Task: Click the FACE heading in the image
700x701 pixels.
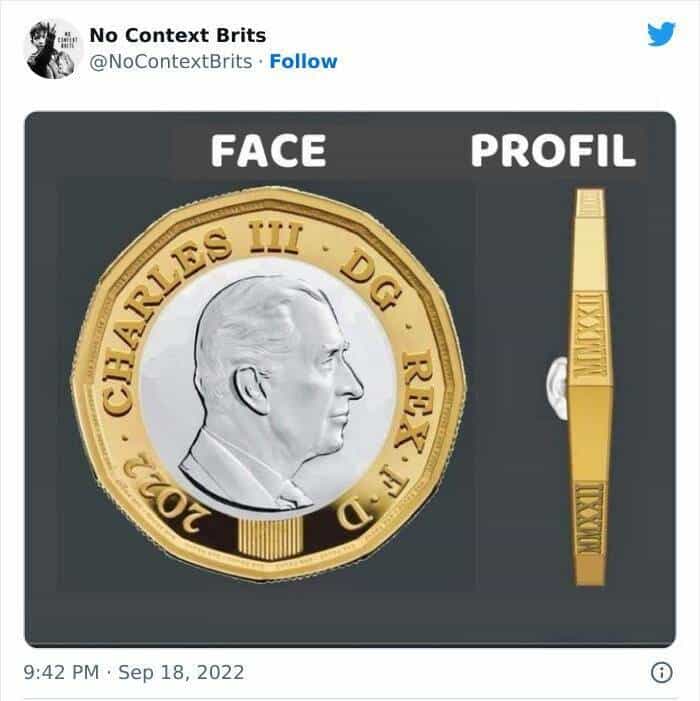Action: tap(268, 151)
